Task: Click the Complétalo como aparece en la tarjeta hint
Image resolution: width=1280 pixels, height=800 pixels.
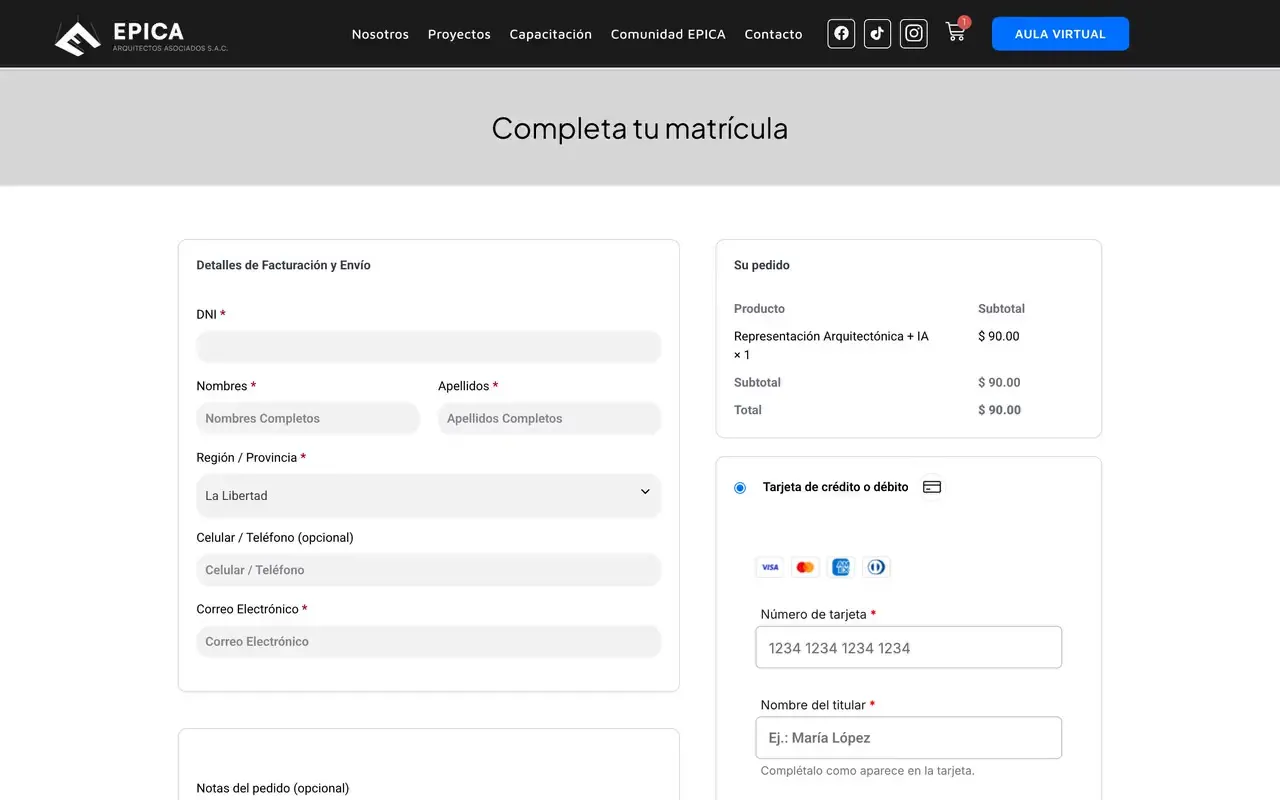Action: pyautogui.click(x=868, y=771)
